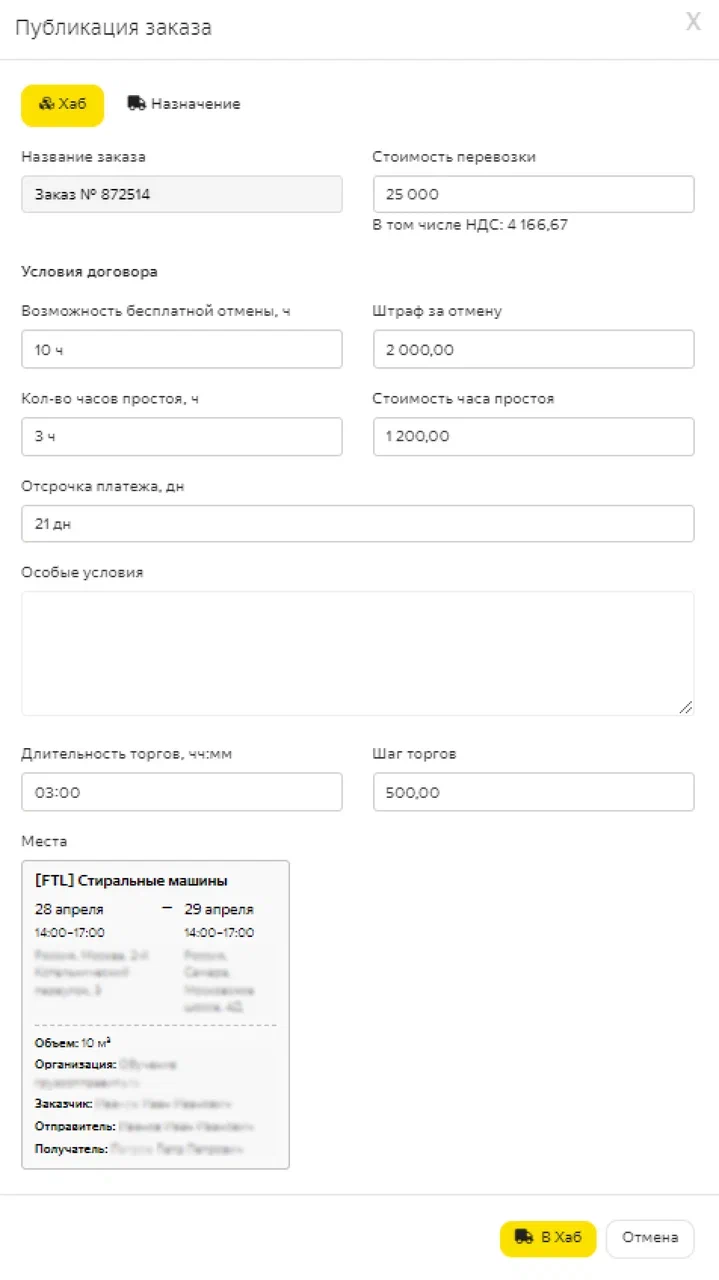The width and height of the screenshot is (719, 1280).
Task: Switch to the Назначение tab
Action: [184, 104]
